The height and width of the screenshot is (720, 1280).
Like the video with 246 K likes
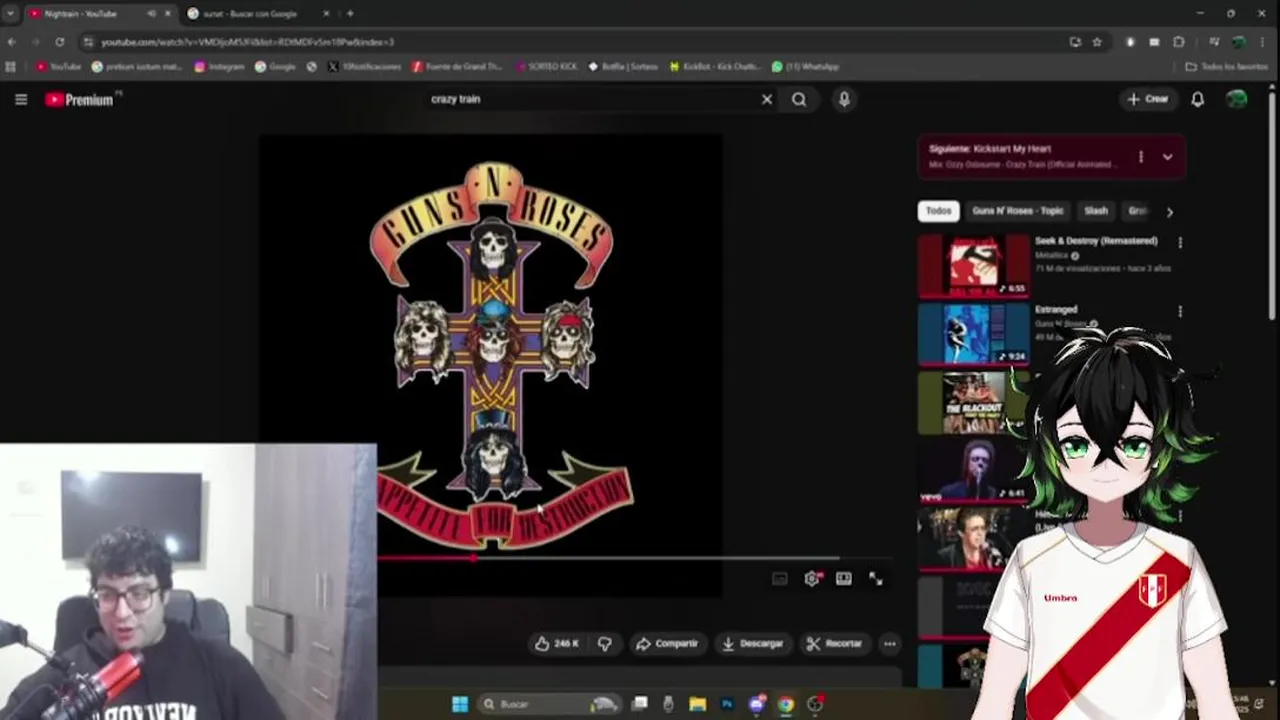click(x=557, y=644)
